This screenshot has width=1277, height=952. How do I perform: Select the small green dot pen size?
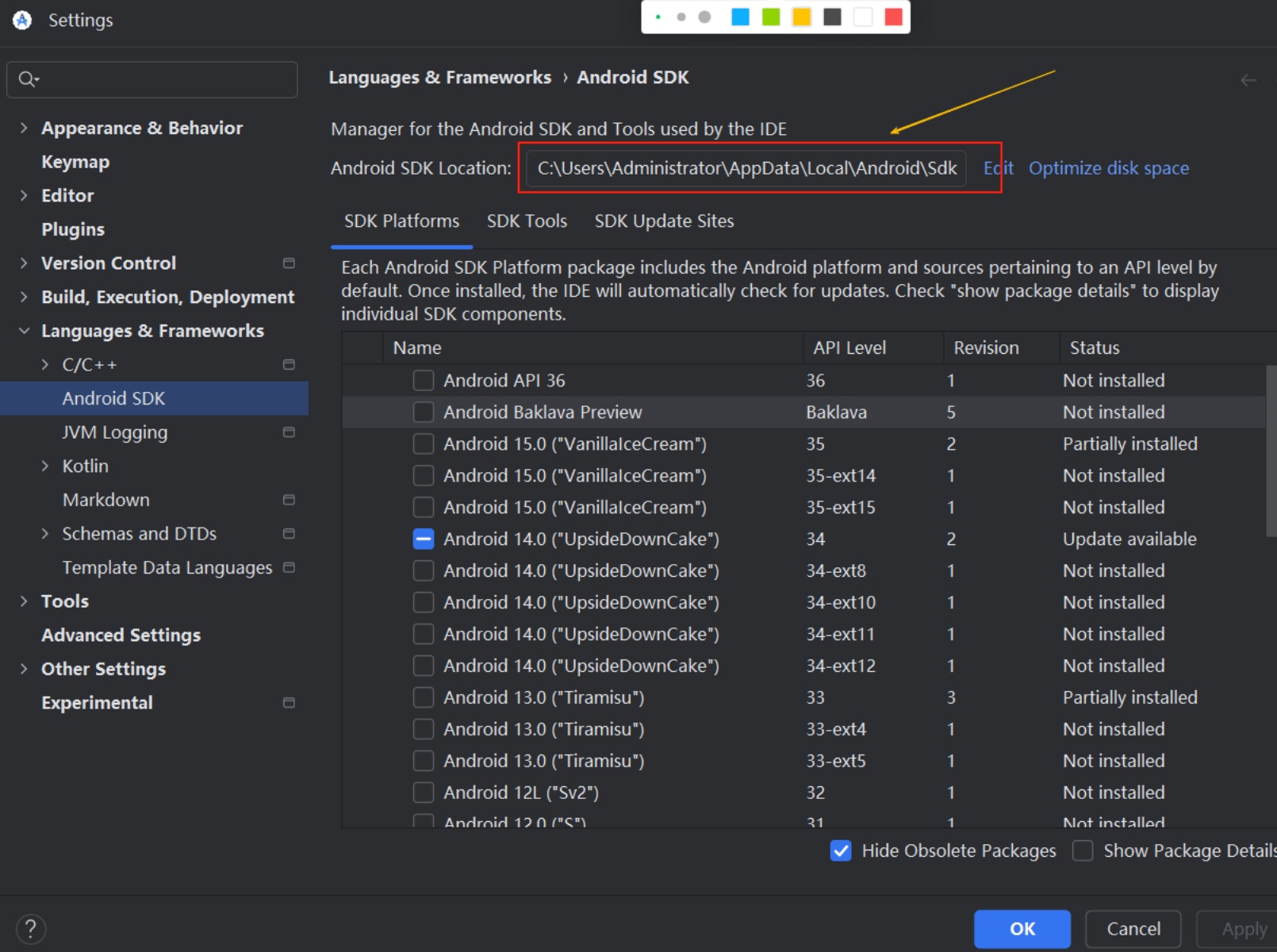(658, 17)
